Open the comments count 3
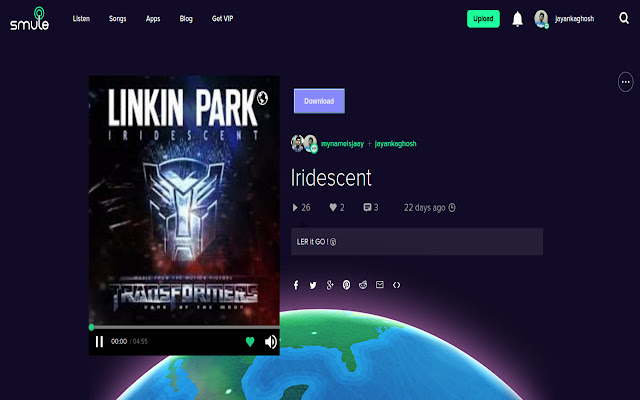 click(x=371, y=208)
